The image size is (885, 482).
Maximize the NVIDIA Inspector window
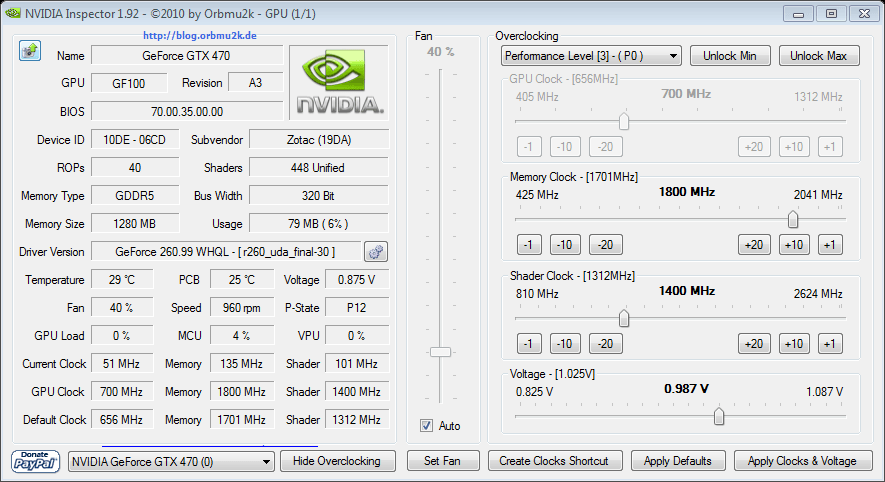831,14
